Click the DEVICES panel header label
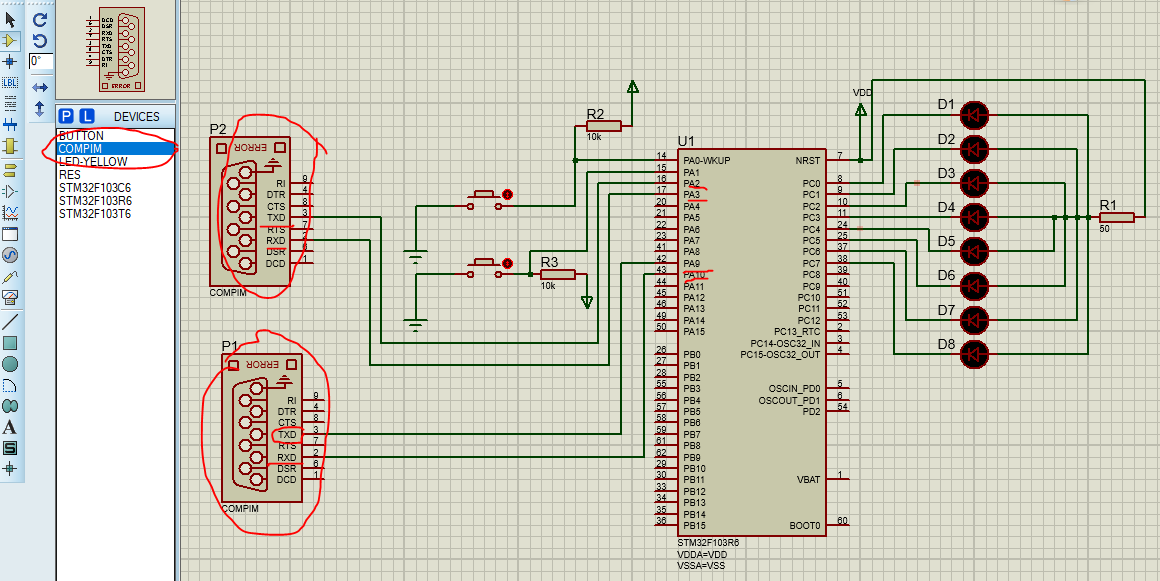The image size is (1160, 581). (136, 116)
